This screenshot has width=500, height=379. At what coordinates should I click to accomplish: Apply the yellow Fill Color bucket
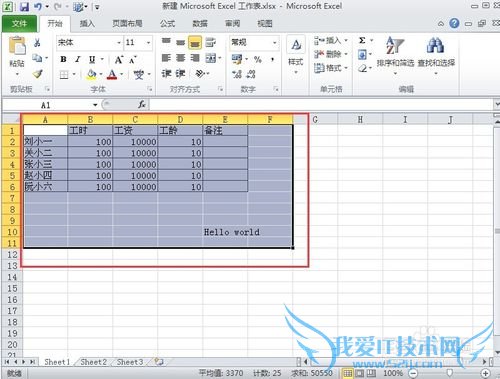(91, 74)
